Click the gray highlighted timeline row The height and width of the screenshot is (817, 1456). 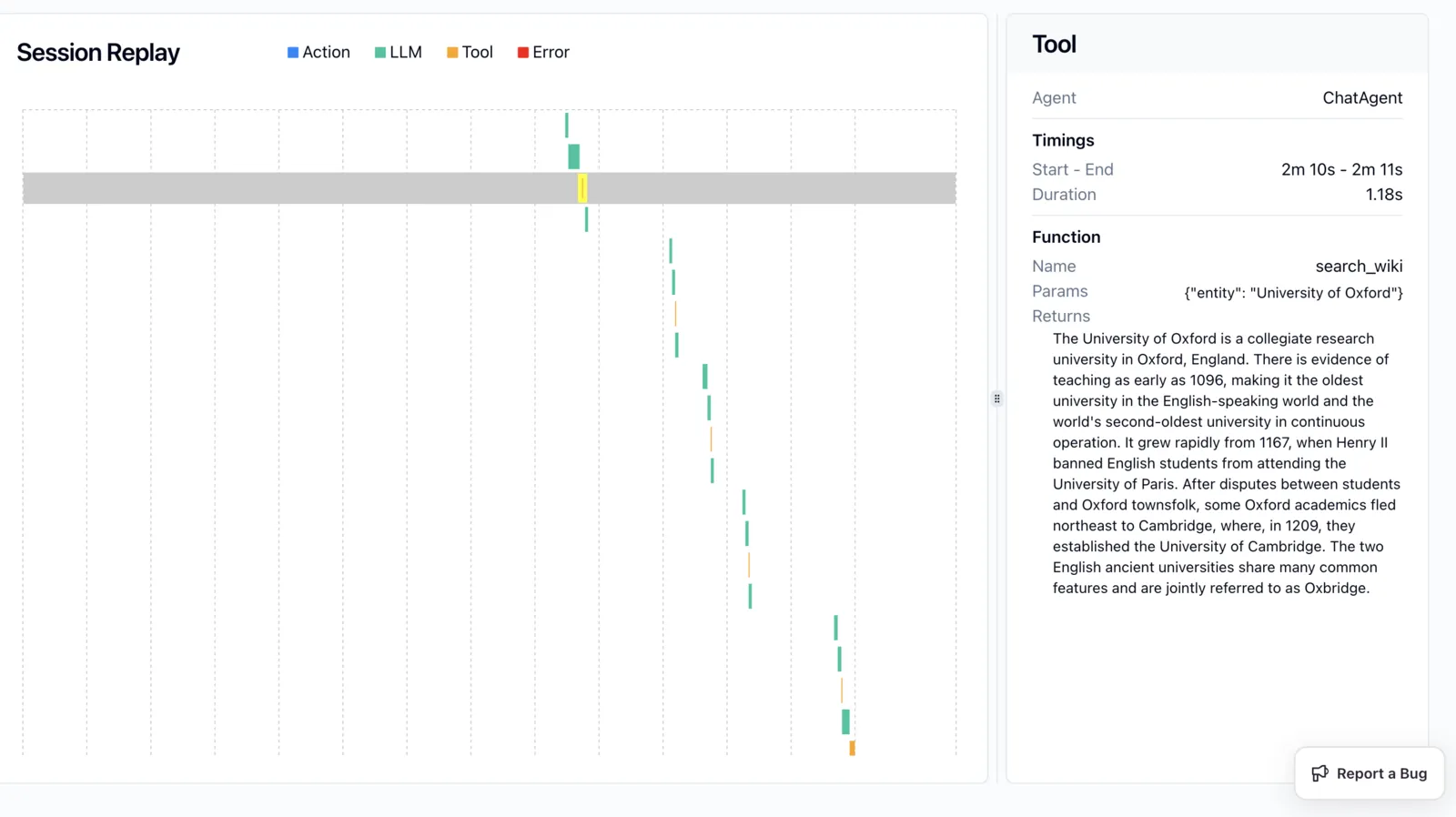pos(490,188)
